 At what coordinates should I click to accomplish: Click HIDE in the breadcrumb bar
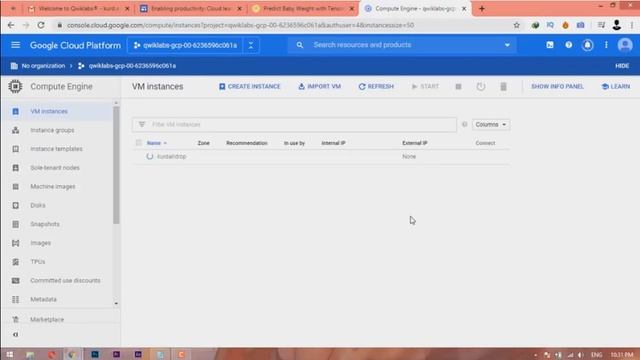click(x=622, y=66)
